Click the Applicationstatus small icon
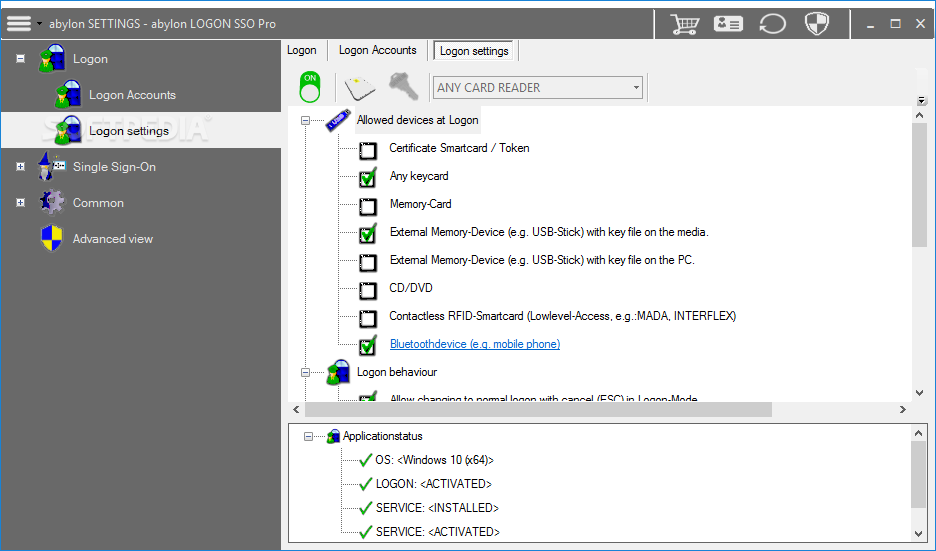 pos(333,436)
